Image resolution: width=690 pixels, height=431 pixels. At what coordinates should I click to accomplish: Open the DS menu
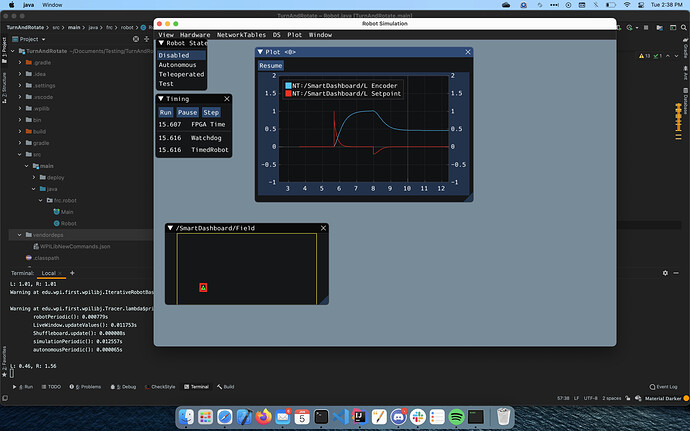point(276,35)
